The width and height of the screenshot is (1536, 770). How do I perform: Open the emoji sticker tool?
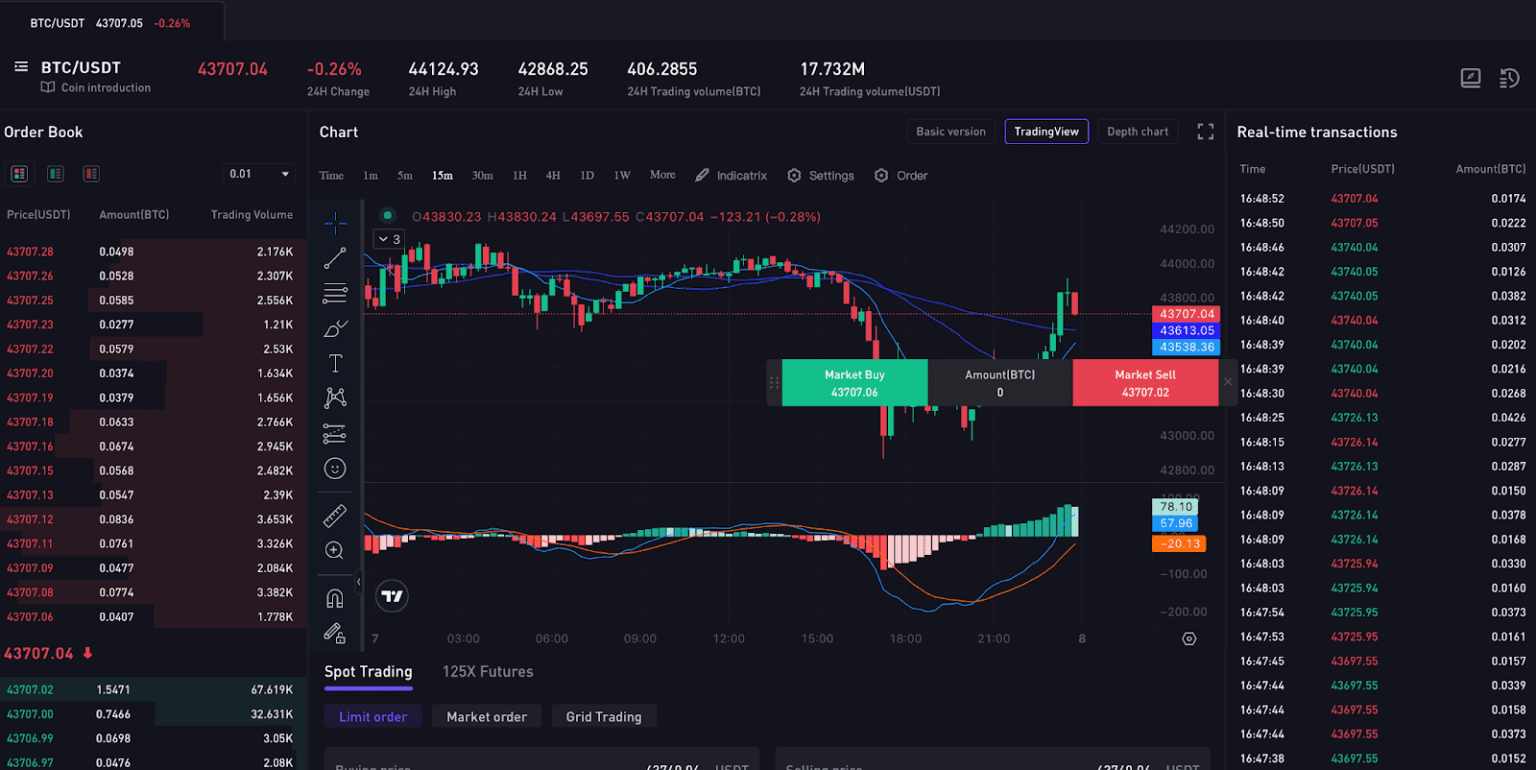point(334,467)
